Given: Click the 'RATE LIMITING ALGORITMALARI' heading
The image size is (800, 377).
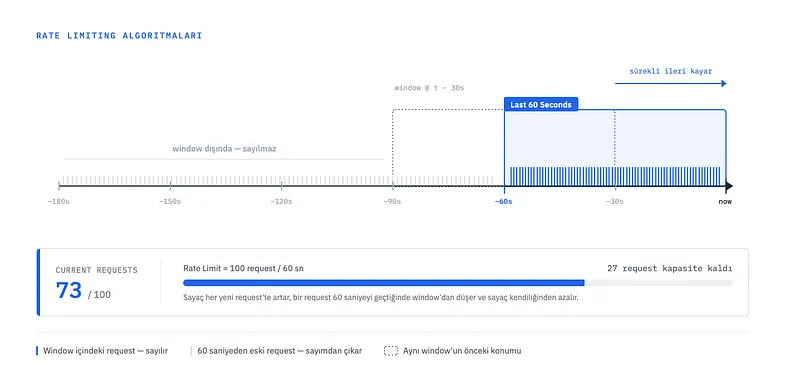Looking at the screenshot, I should pyautogui.click(x=119, y=36).
